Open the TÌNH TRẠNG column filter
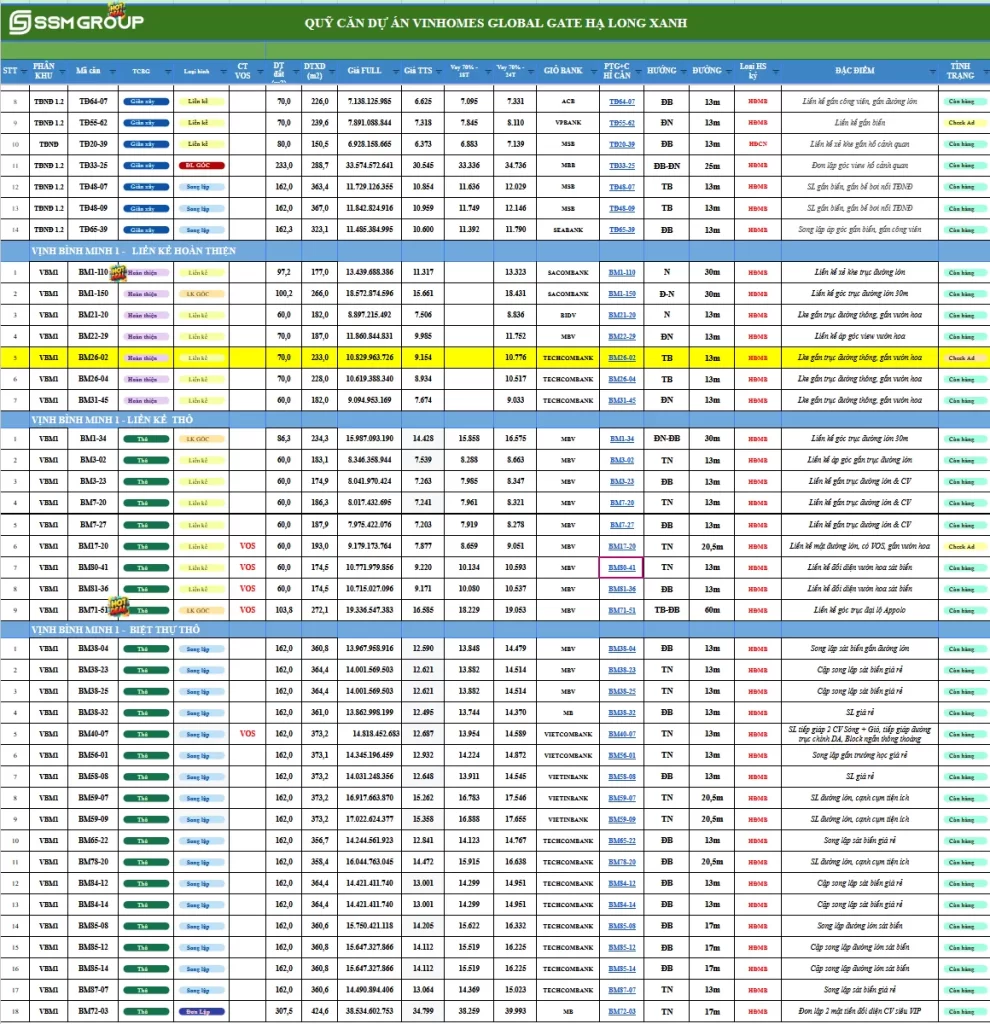Viewport: 990px width, 1024px height. pyautogui.click(x=985, y=71)
